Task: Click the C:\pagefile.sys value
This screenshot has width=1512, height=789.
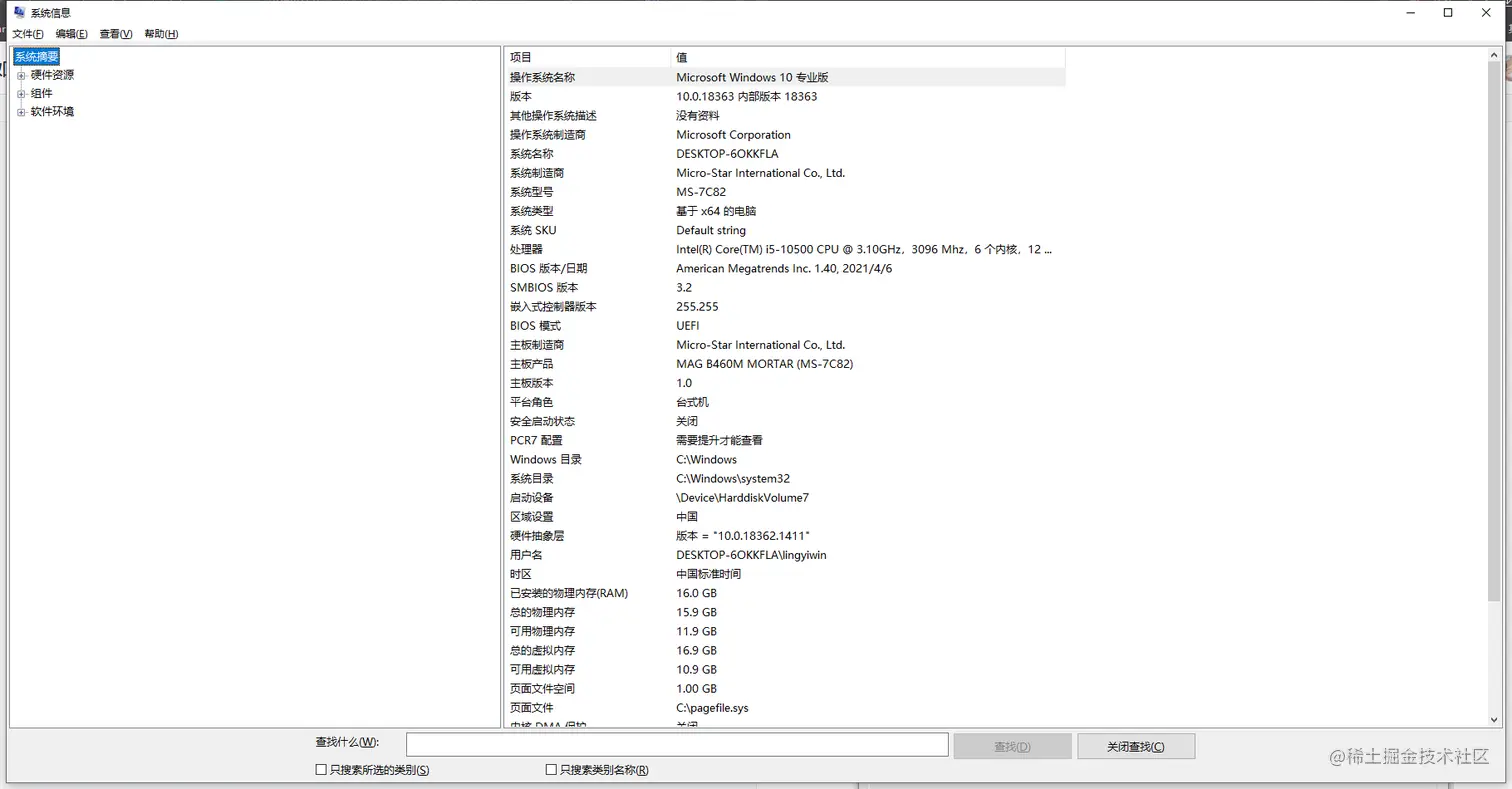Action: point(712,708)
